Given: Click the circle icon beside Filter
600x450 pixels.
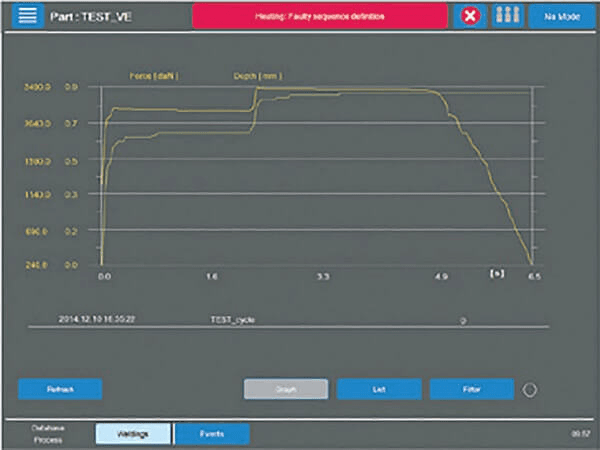Looking at the screenshot, I should (x=530, y=390).
